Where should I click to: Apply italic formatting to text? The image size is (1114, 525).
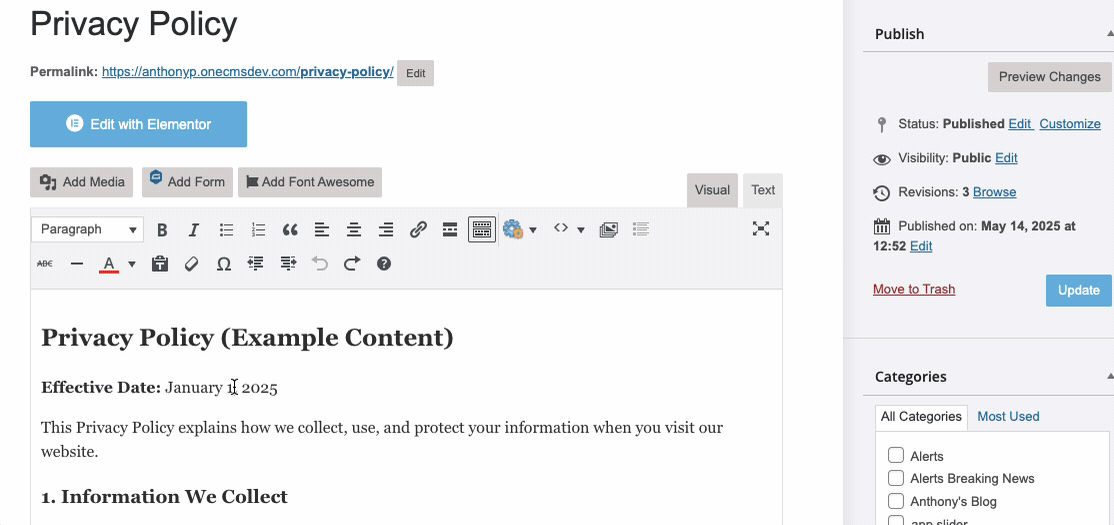click(194, 230)
